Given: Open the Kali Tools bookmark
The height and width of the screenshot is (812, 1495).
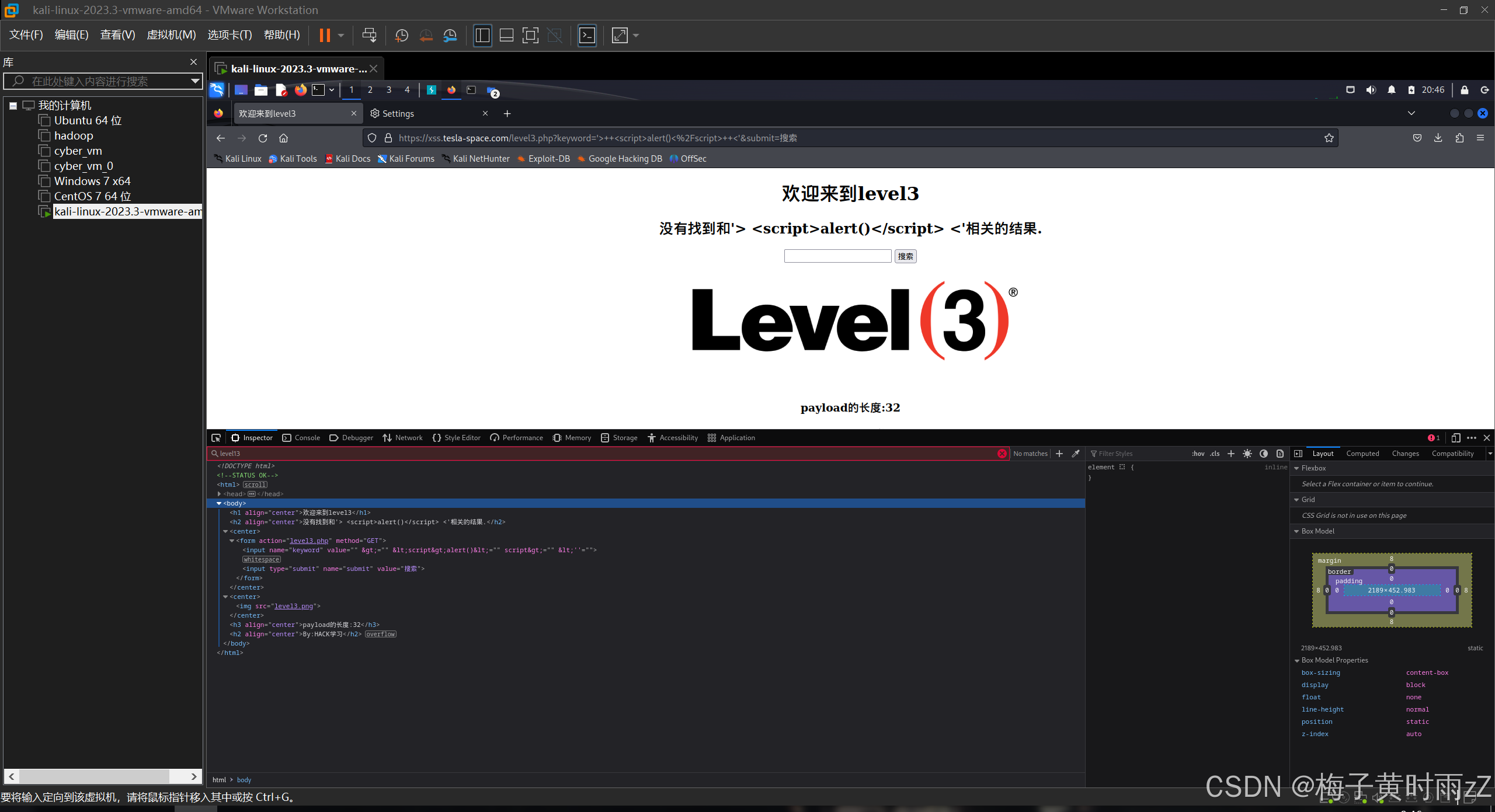Looking at the screenshot, I should (293, 159).
